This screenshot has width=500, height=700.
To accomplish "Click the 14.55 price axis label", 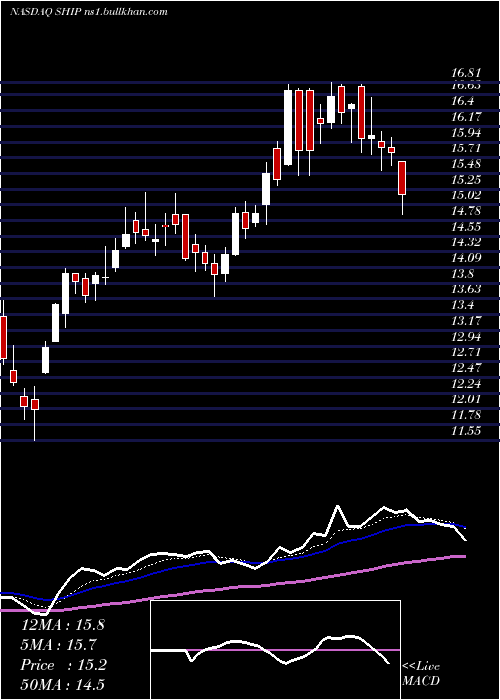I will [x=466, y=226].
